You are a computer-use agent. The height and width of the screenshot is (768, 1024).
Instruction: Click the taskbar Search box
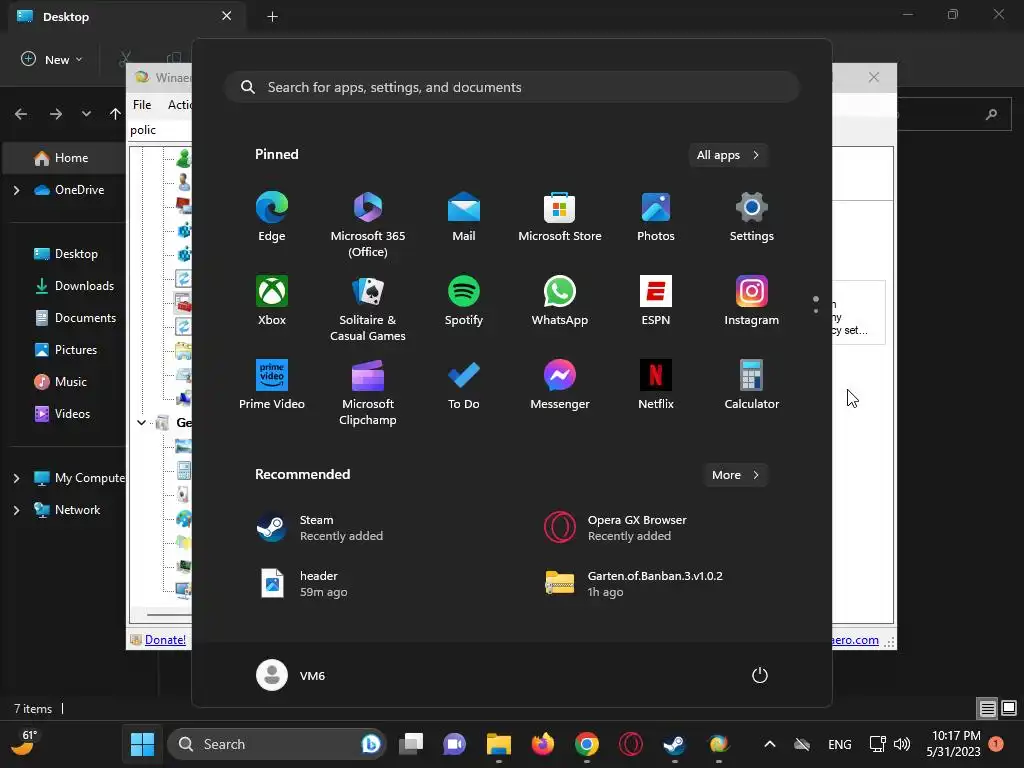[x=277, y=744]
